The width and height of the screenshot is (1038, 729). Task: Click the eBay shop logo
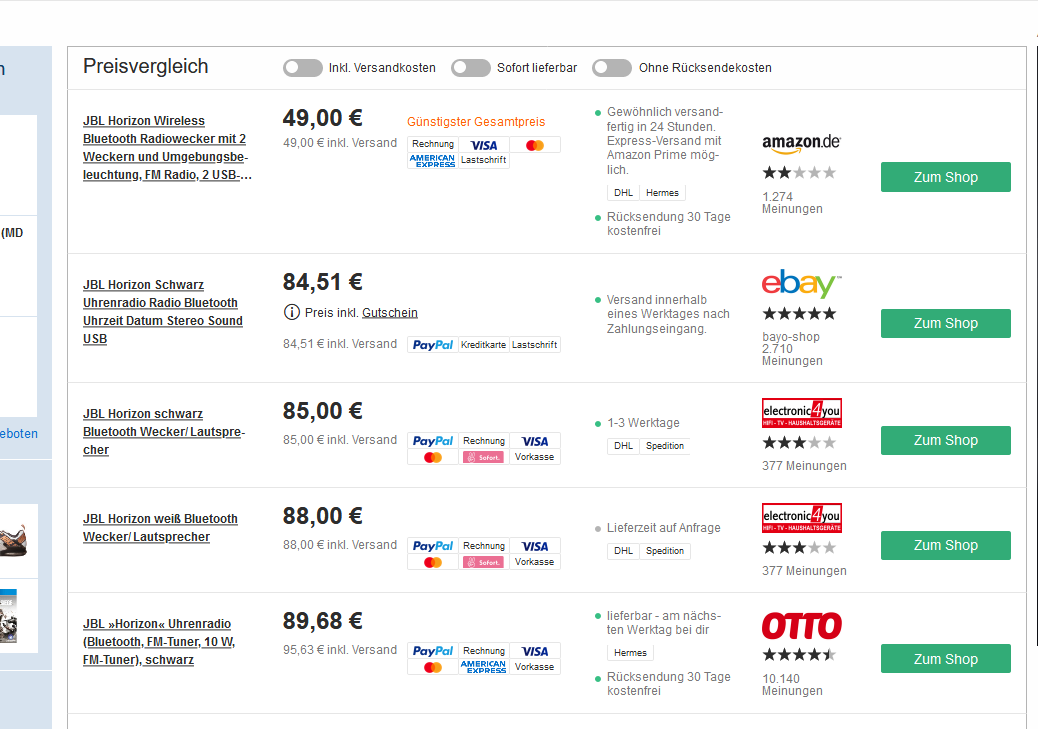[801, 285]
